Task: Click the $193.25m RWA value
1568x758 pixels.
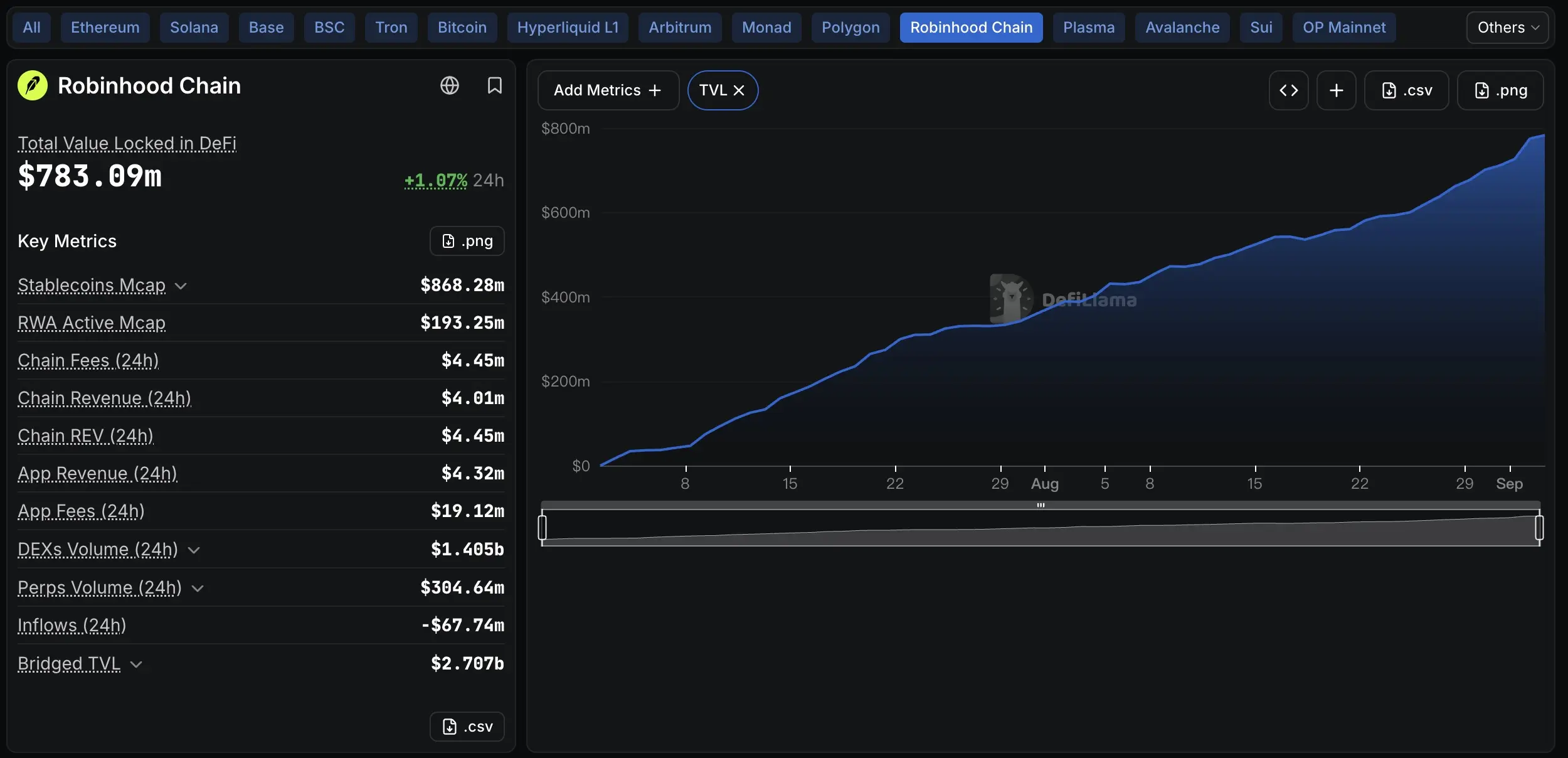Action: pyautogui.click(x=462, y=323)
